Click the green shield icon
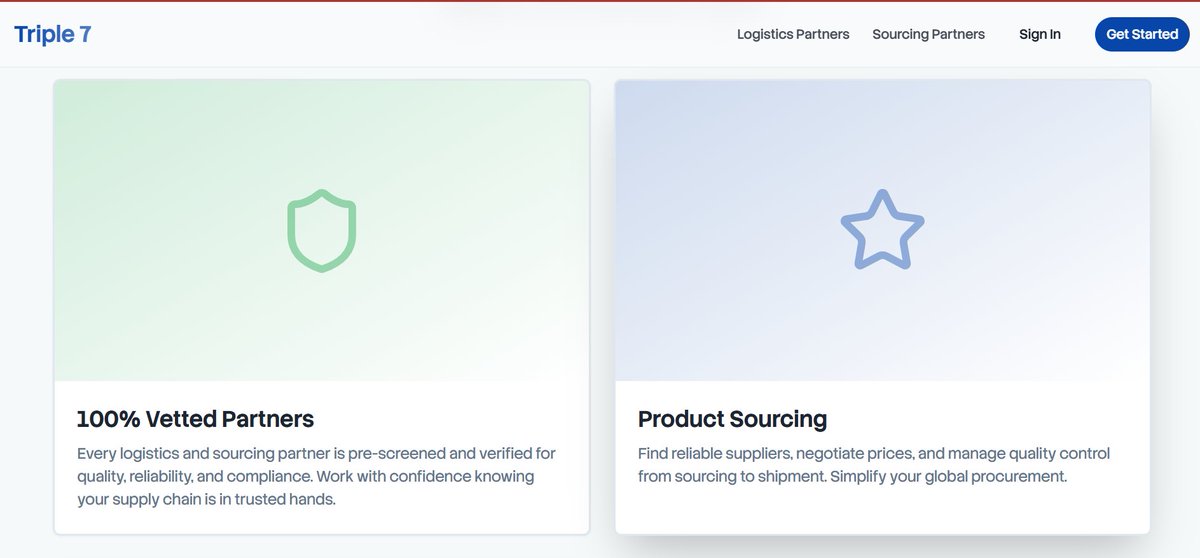The image size is (1200, 558). (x=322, y=231)
